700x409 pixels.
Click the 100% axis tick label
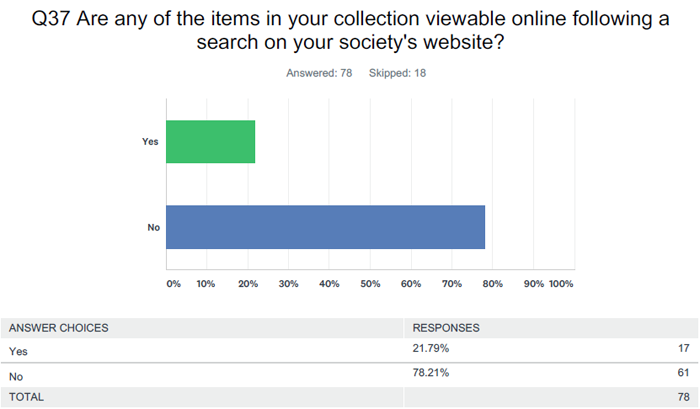click(561, 284)
